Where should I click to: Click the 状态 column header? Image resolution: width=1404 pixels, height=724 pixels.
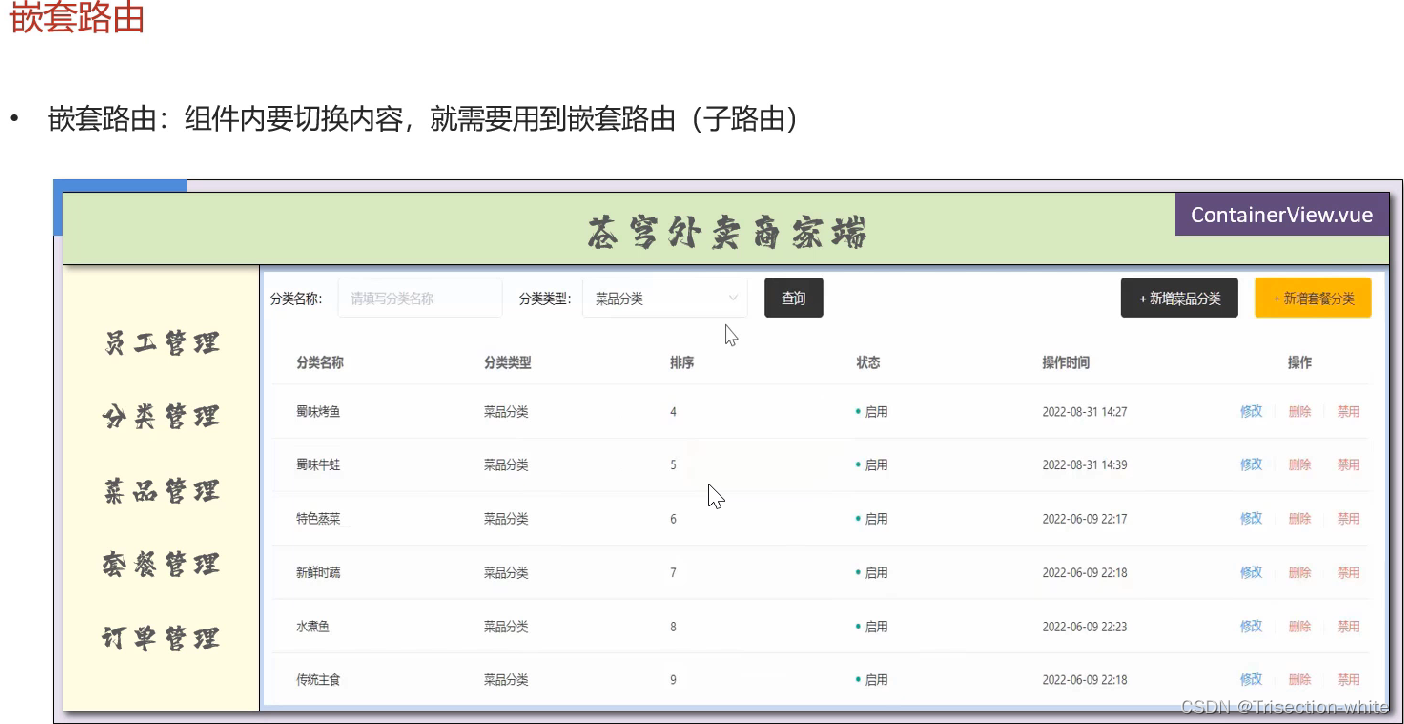click(x=868, y=363)
